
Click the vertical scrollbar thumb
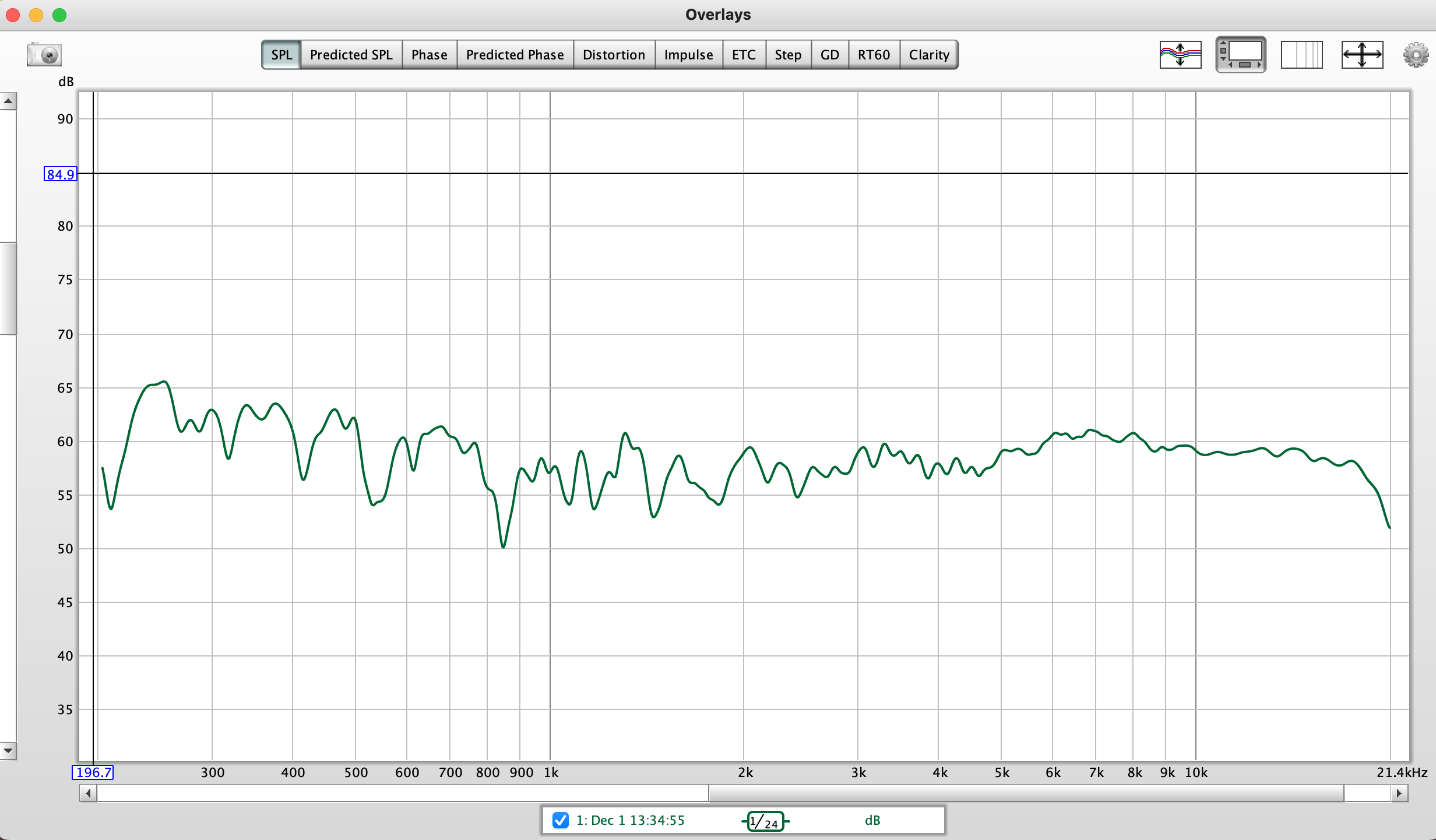click(8, 288)
